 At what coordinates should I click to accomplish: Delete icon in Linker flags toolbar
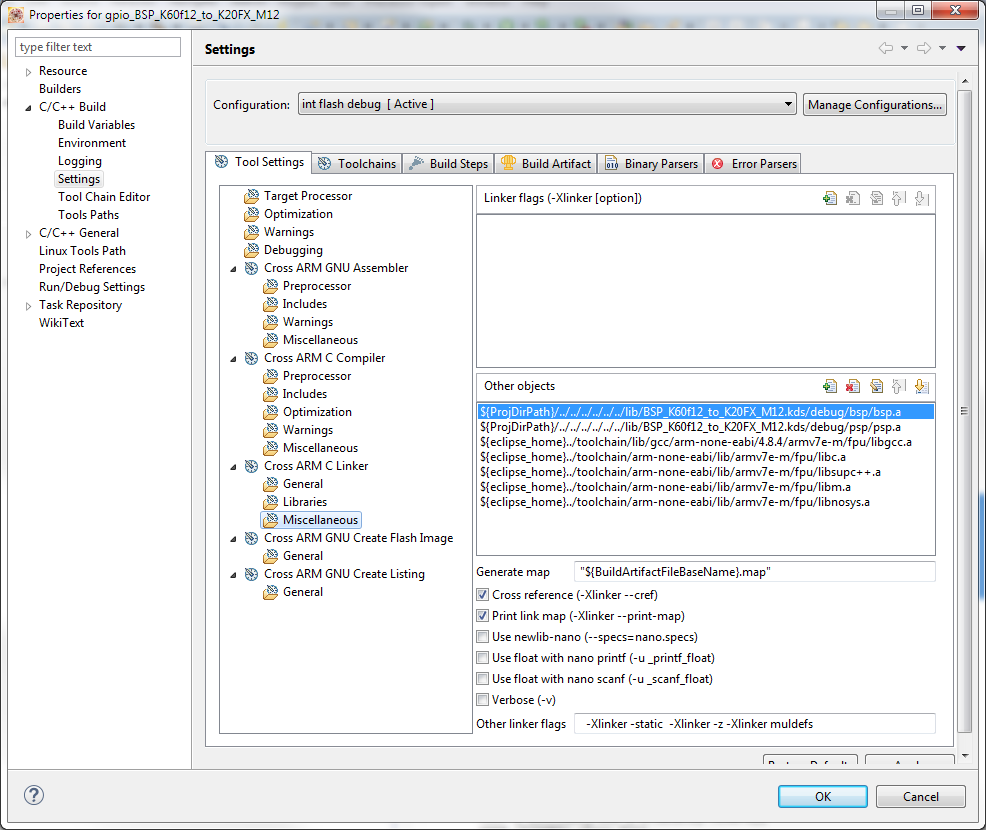tap(853, 199)
